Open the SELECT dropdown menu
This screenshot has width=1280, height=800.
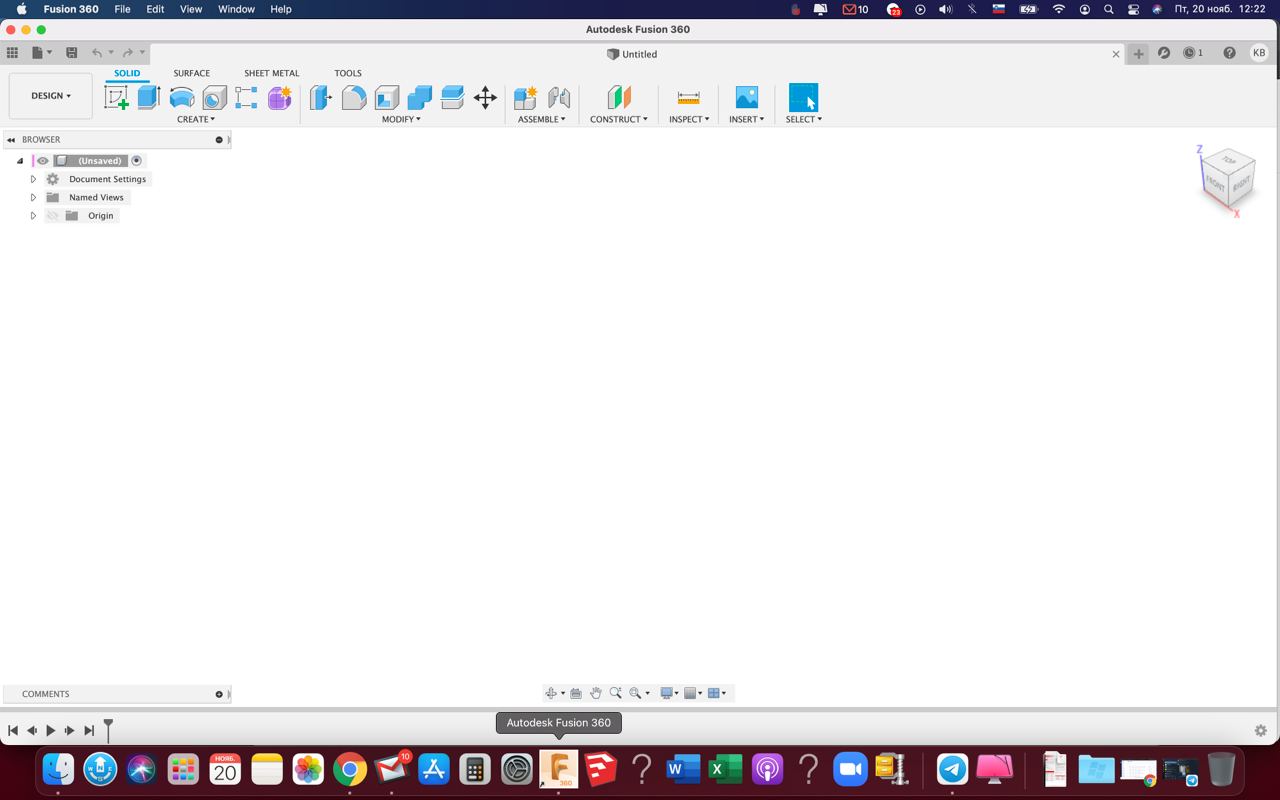click(x=804, y=119)
